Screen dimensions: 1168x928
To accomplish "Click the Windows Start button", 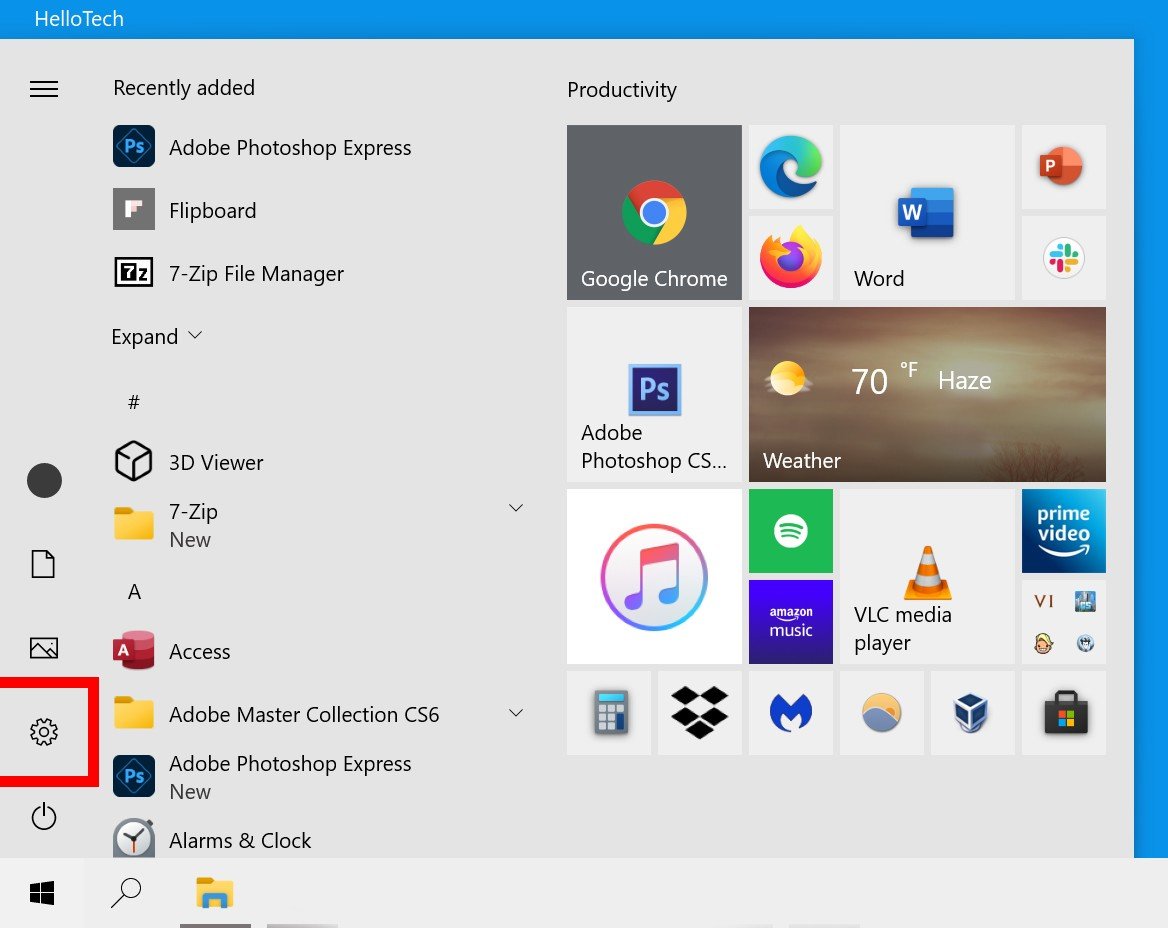I will click(x=42, y=892).
